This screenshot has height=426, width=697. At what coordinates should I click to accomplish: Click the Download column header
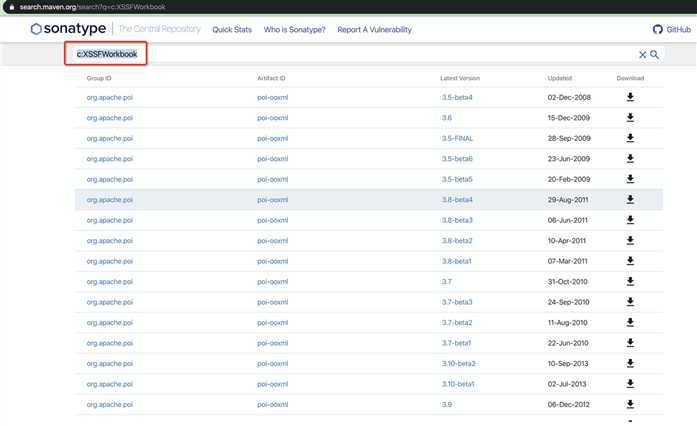630,78
